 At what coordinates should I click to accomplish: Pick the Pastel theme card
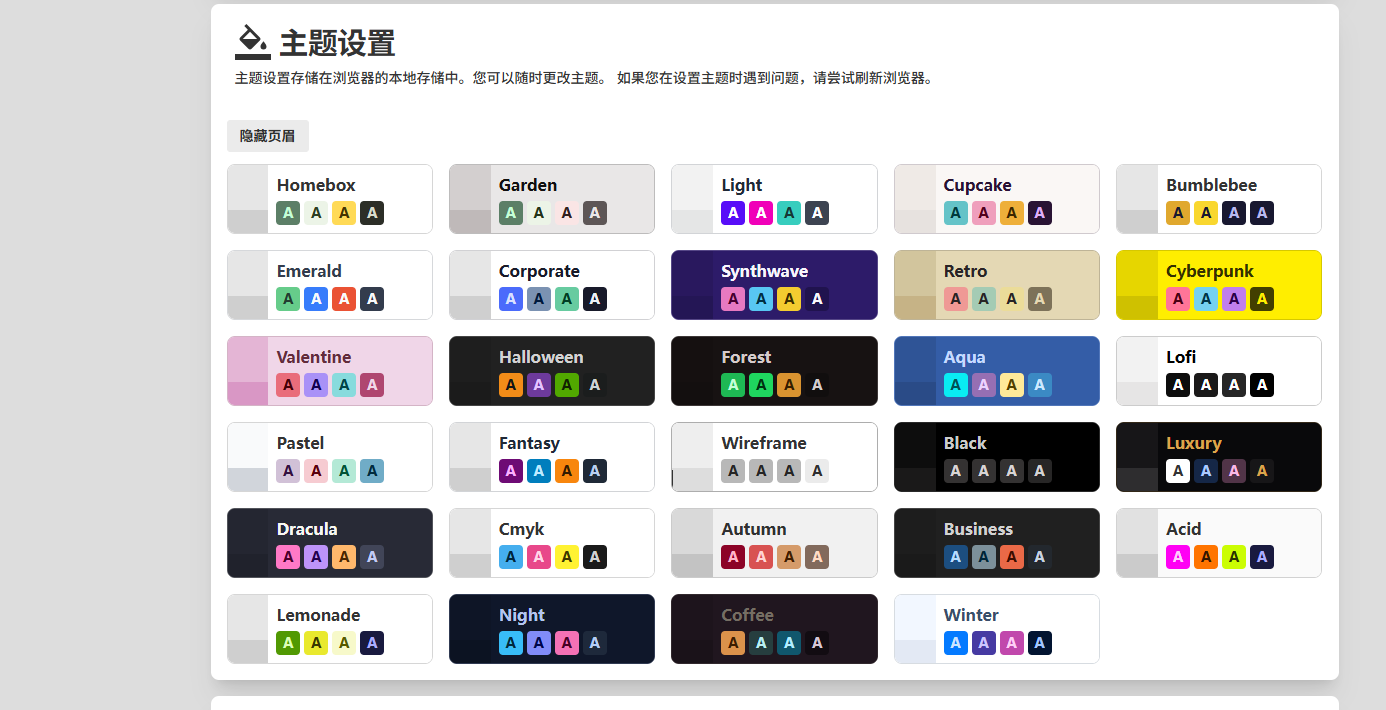coord(330,457)
